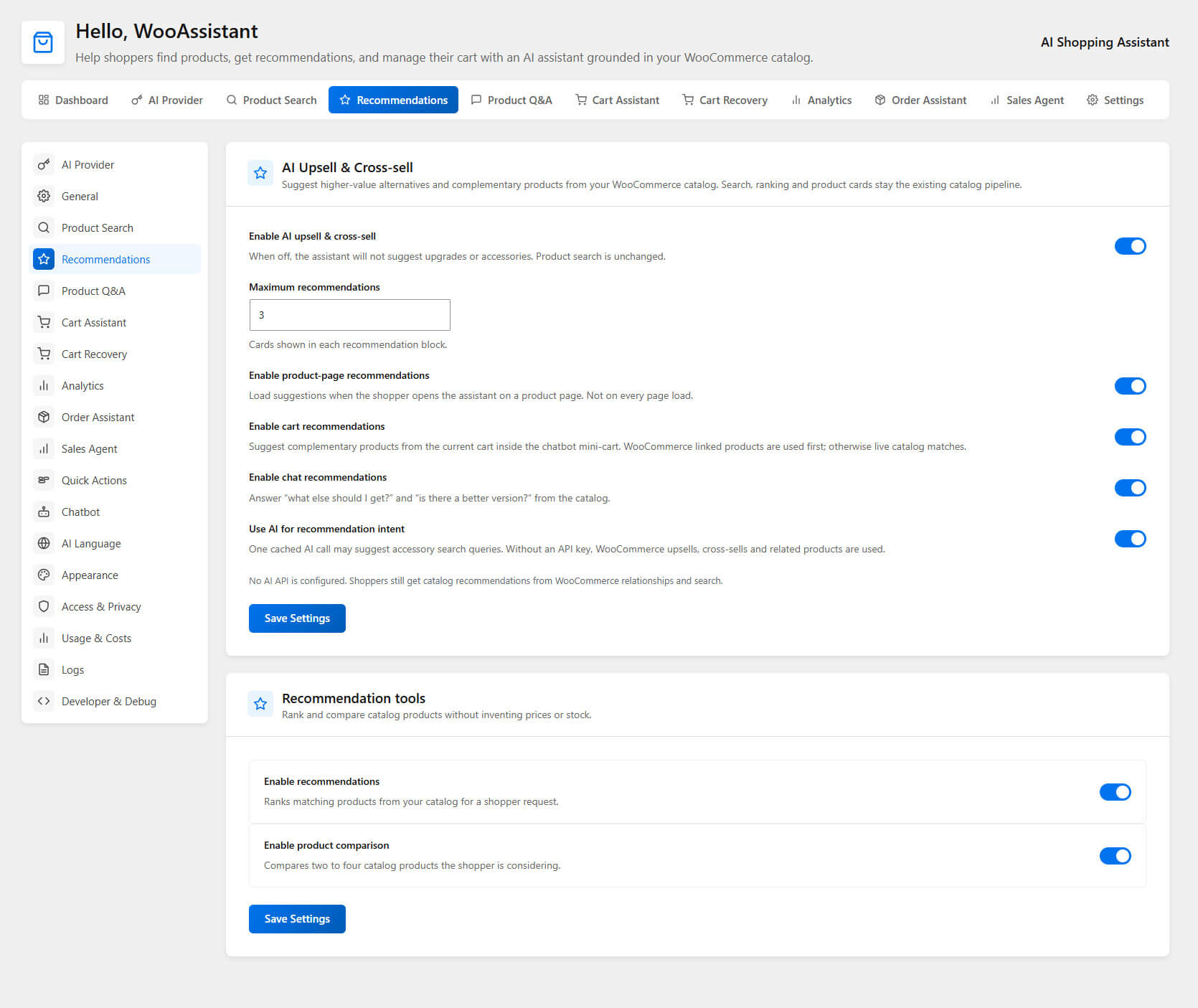Click the box icon on top Order Assistant tab

[880, 100]
